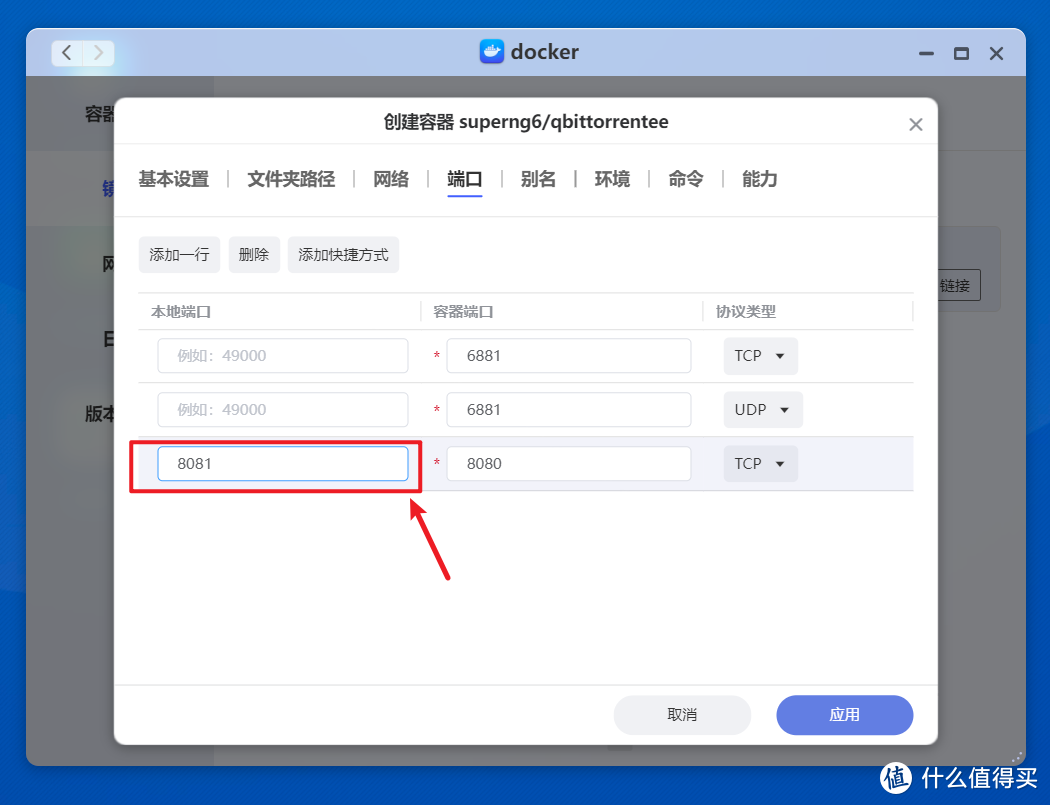Maximize the docker window
The image size is (1050, 805).
pyautogui.click(x=961, y=54)
